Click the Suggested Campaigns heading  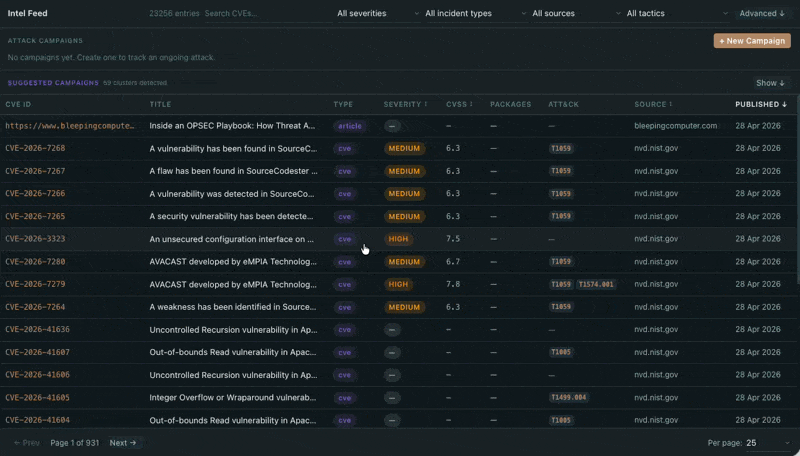[x=53, y=83]
